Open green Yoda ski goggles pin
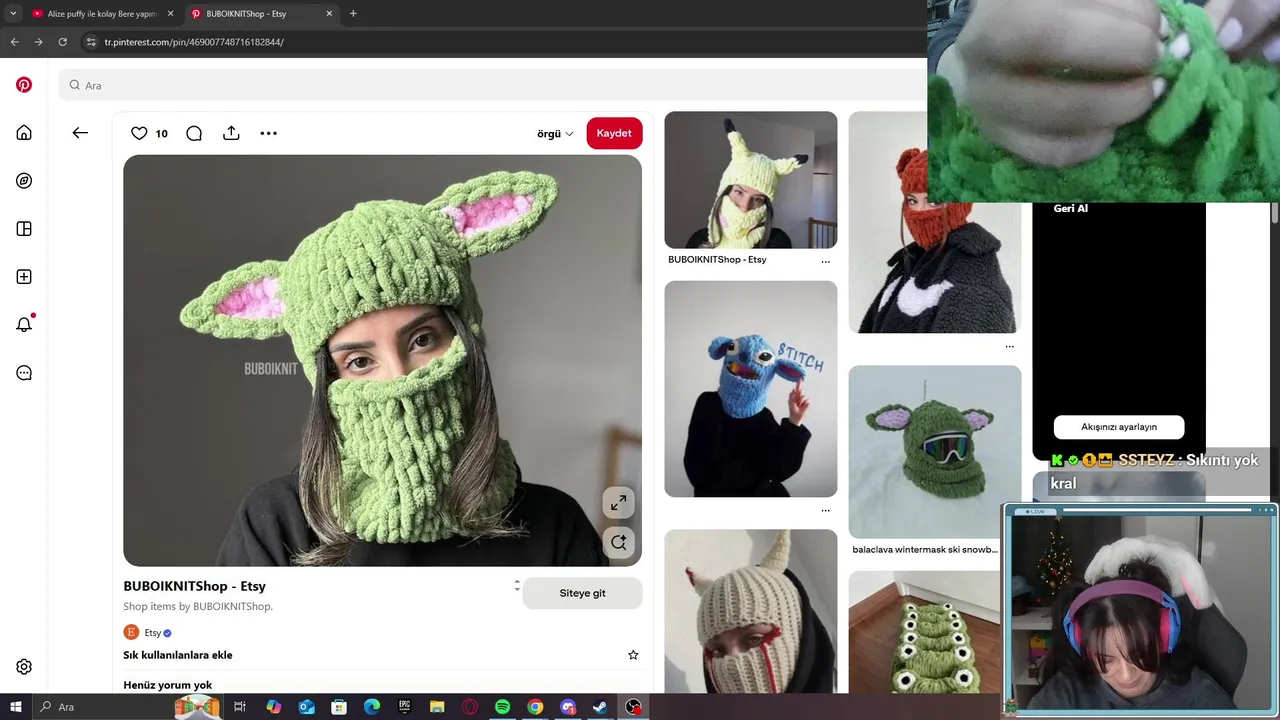This screenshot has width=1280, height=720. tap(935, 452)
